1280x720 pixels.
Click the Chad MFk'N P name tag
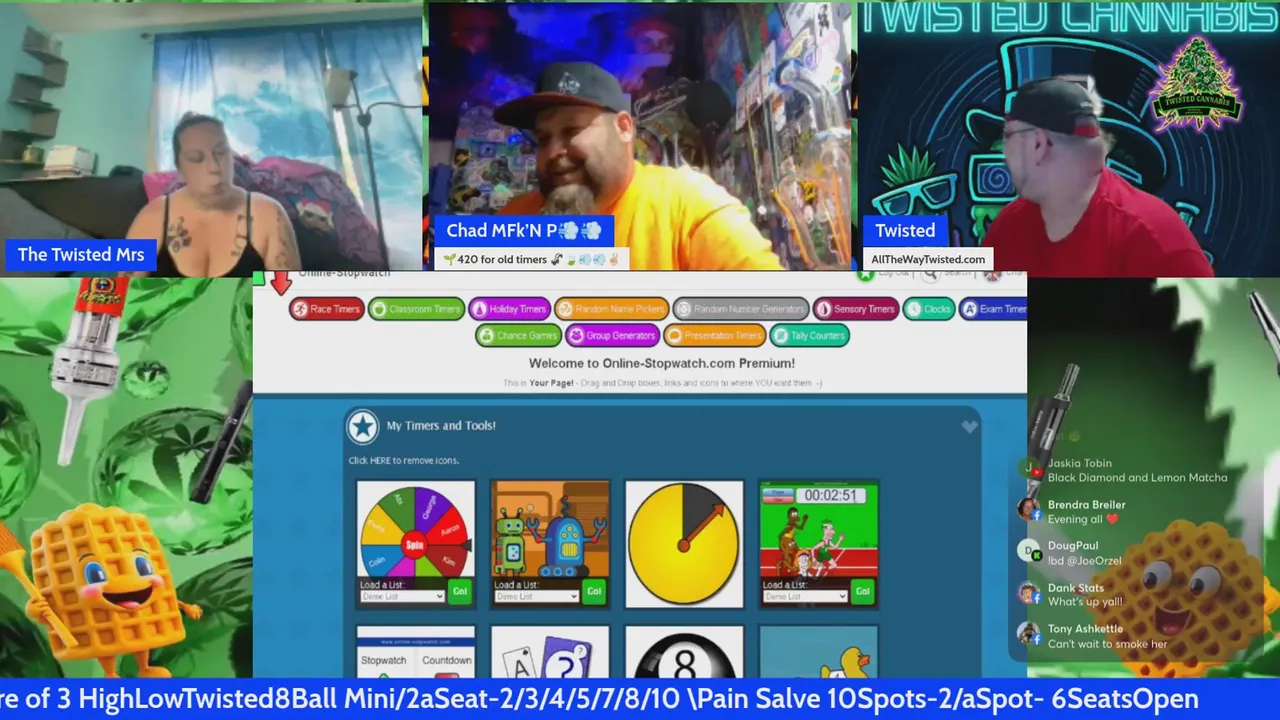click(x=523, y=231)
